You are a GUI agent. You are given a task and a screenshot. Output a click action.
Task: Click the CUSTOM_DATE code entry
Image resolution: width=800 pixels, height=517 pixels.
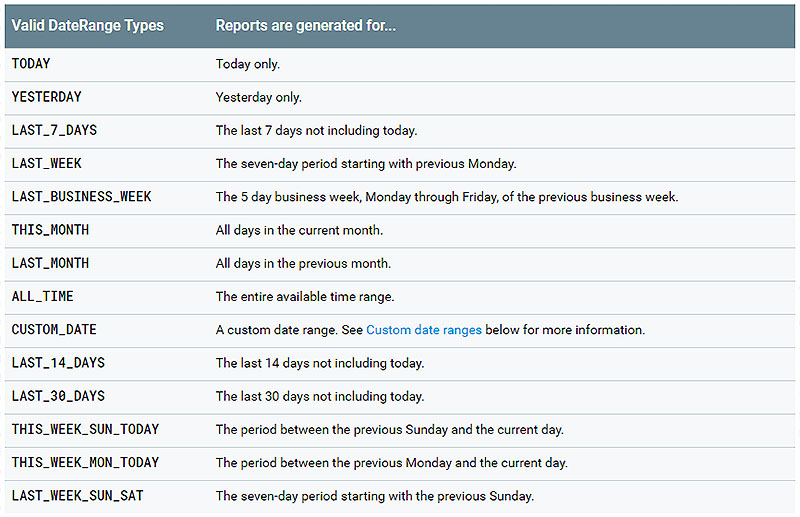click(x=54, y=330)
